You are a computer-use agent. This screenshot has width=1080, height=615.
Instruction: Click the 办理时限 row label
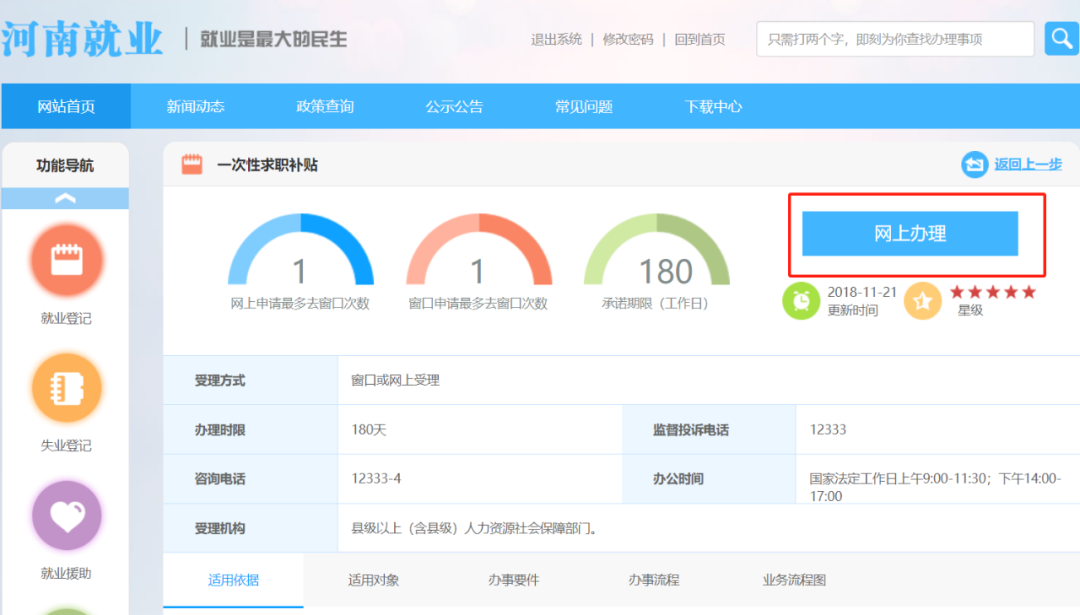coord(220,430)
